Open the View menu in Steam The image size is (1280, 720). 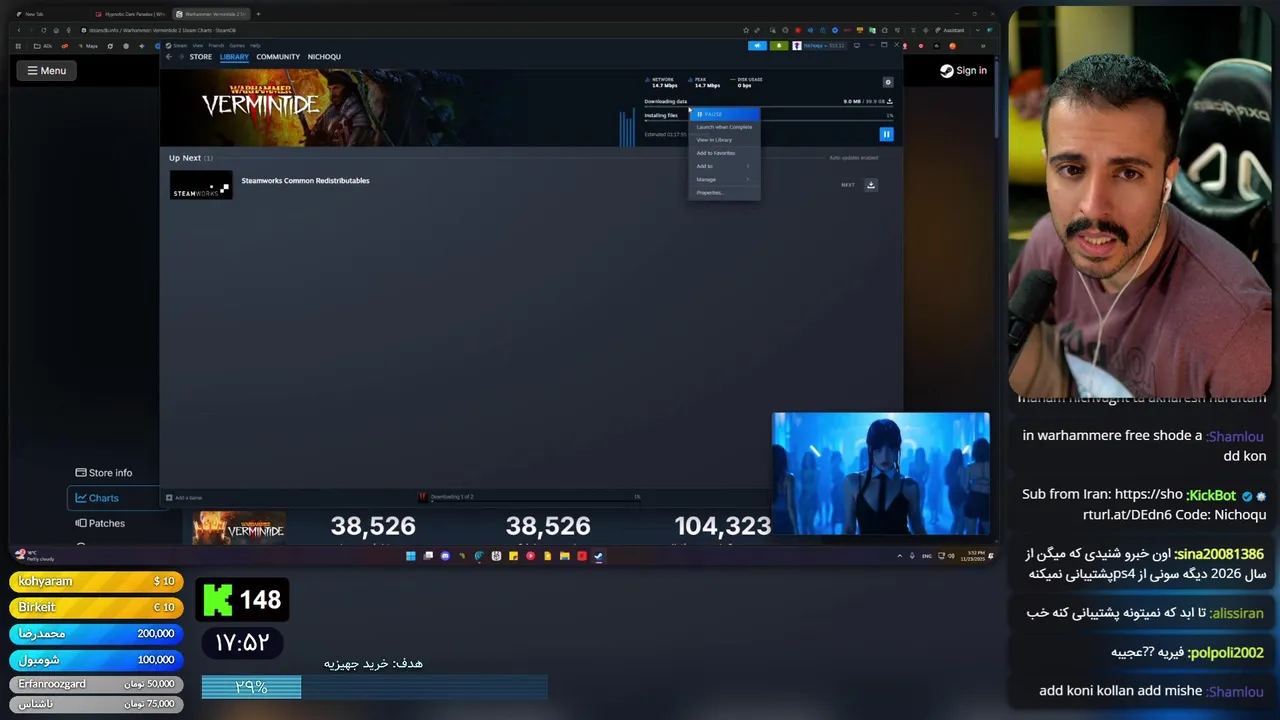(197, 45)
